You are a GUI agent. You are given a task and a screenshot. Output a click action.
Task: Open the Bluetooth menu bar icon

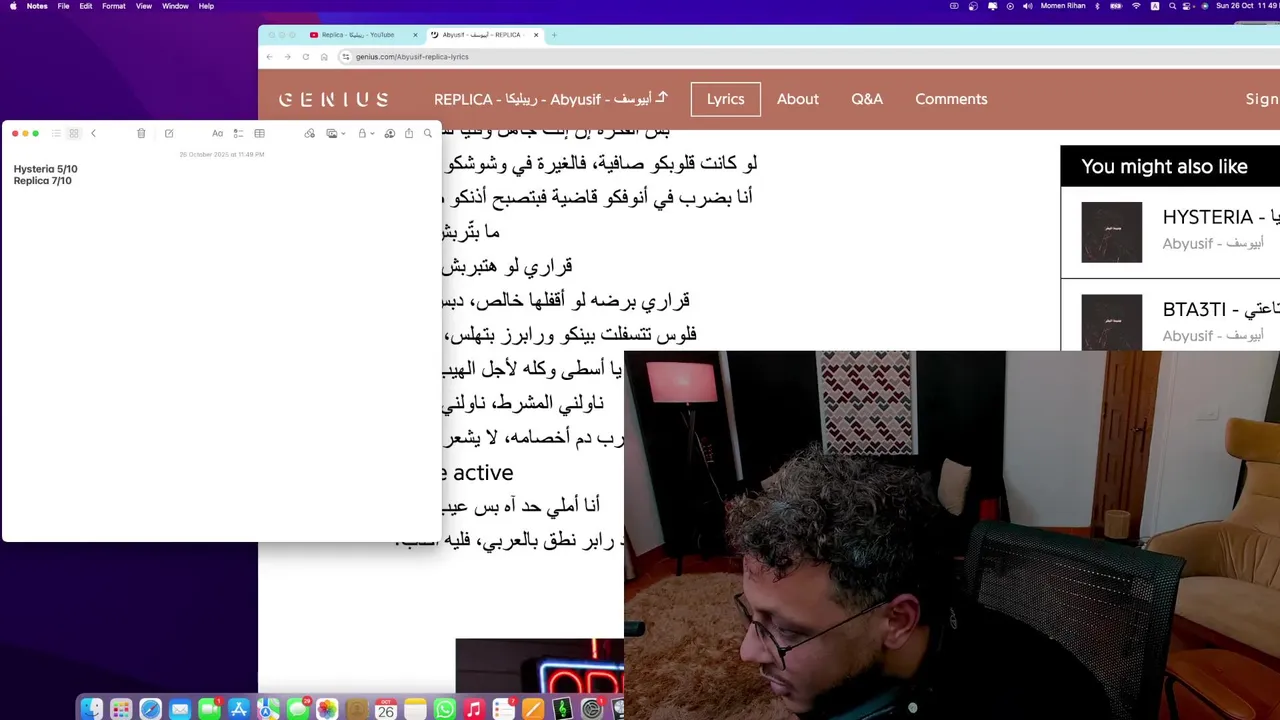[1097, 6]
